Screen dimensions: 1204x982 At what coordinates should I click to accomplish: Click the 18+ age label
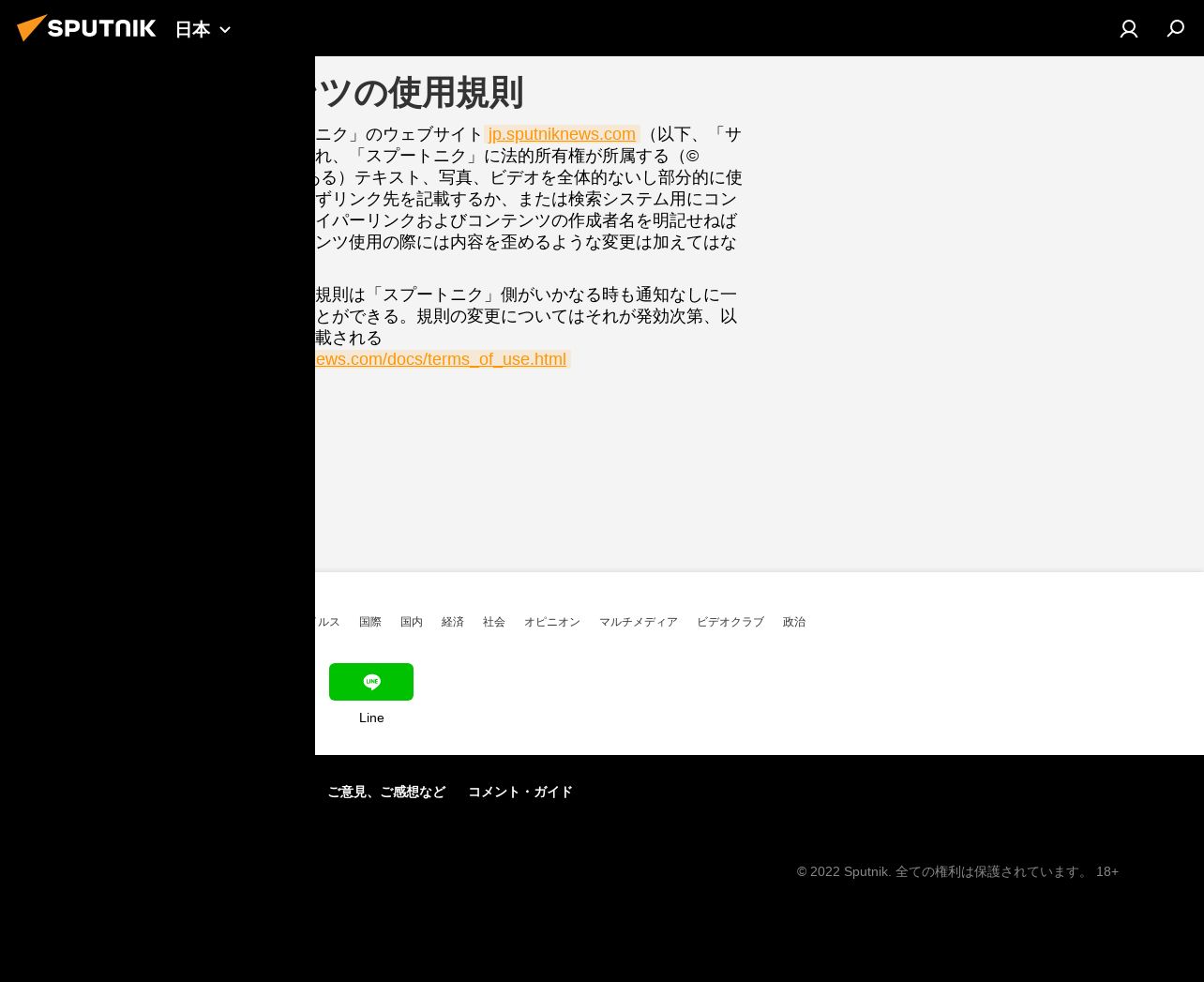[1107, 871]
